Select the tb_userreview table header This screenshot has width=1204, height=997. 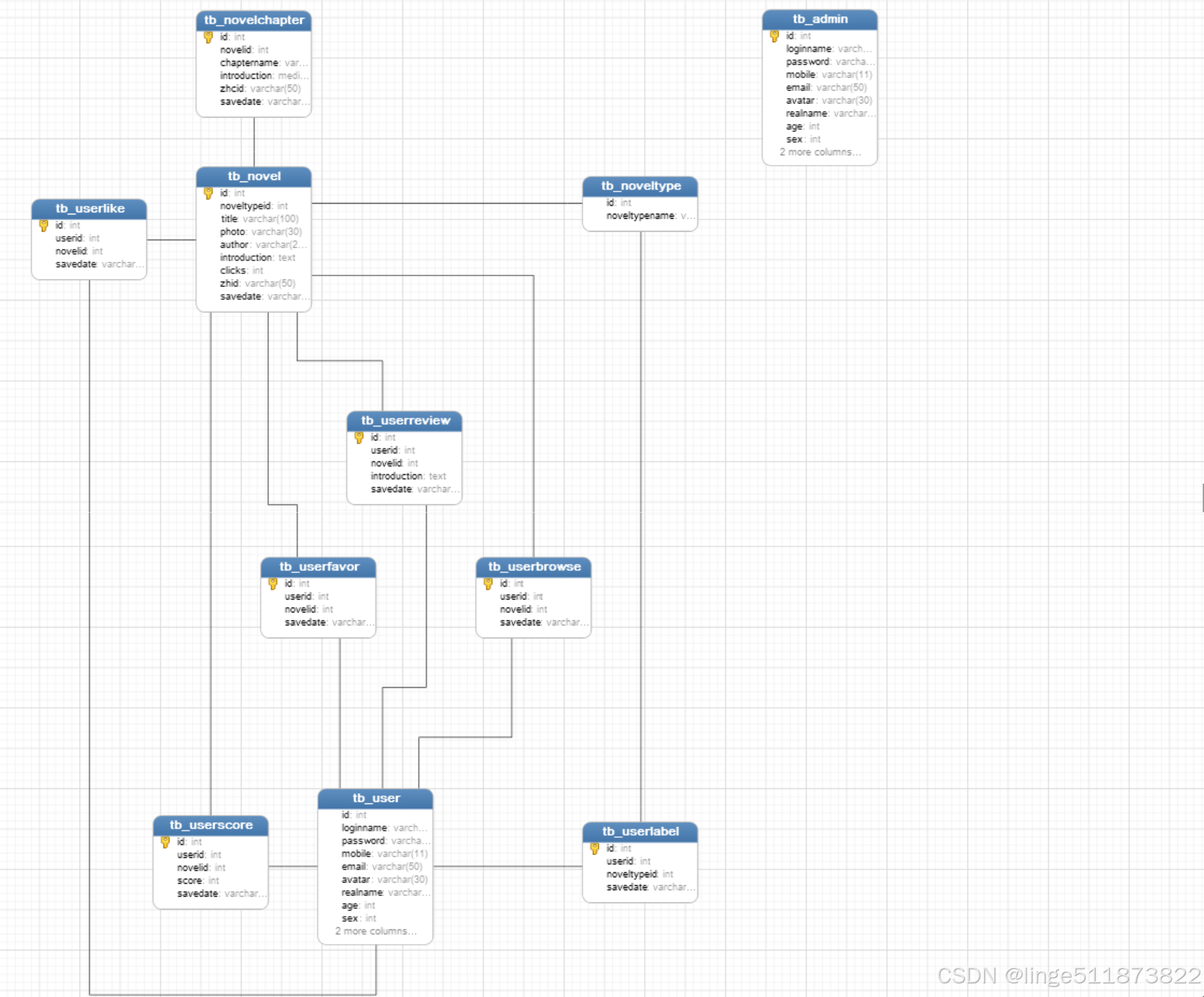point(405,420)
